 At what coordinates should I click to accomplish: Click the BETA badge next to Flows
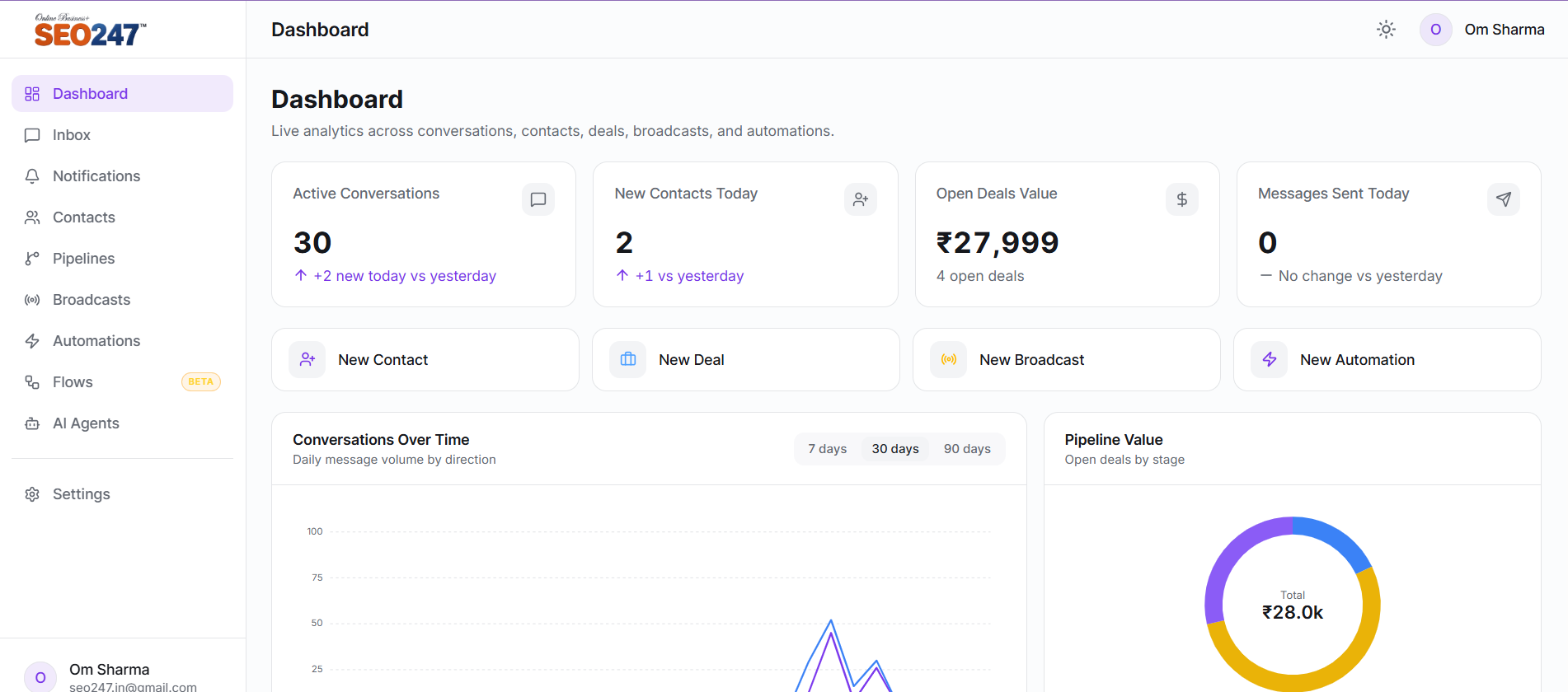point(201,382)
